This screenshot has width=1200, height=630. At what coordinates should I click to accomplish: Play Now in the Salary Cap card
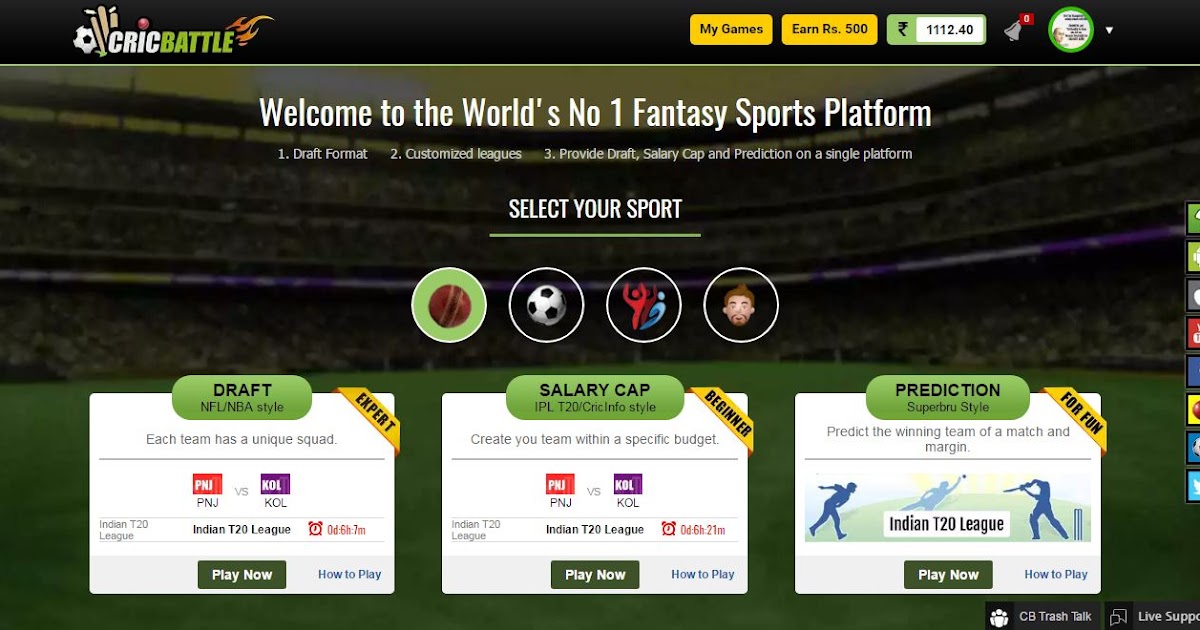[595, 575]
